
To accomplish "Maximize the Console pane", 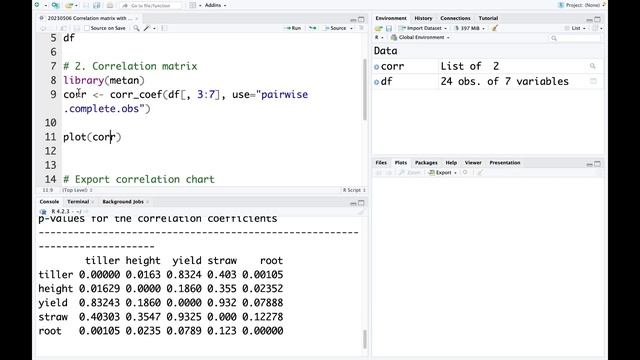I will click(x=361, y=202).
